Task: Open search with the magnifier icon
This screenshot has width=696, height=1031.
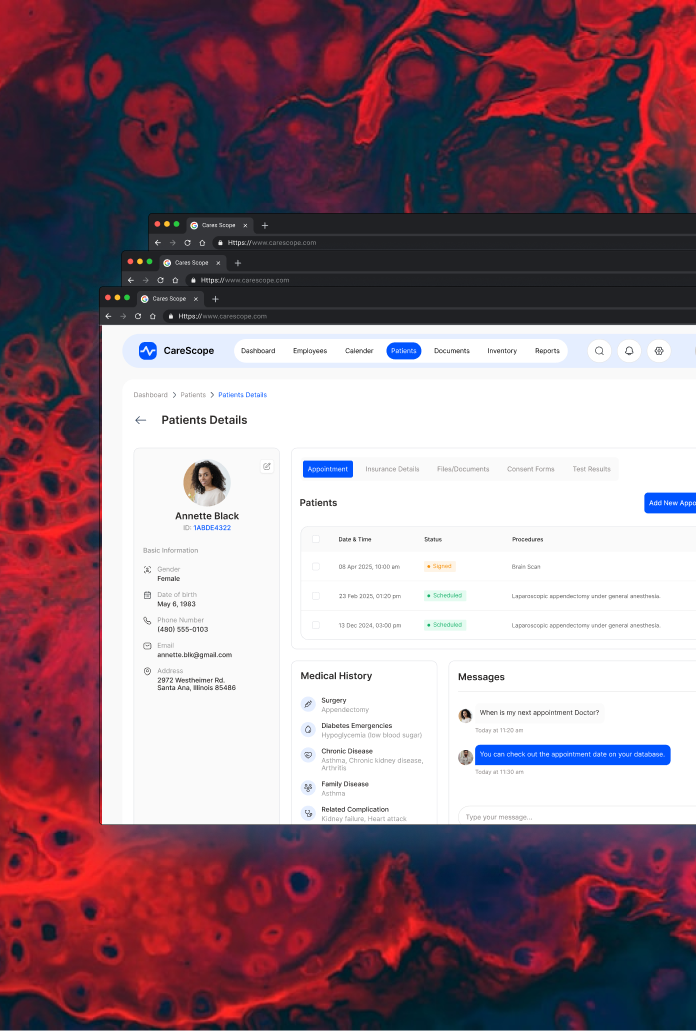Action: (x=599, y=351)
